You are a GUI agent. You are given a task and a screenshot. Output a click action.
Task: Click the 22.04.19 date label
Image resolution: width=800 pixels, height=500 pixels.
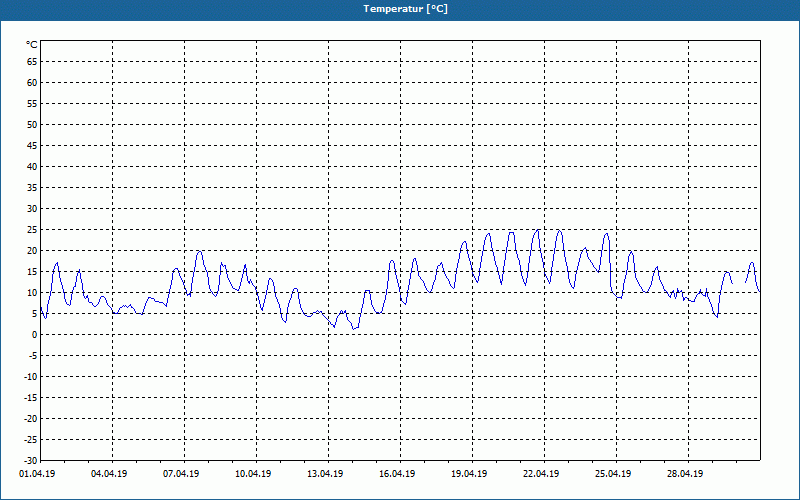click(x=541, y=473)
